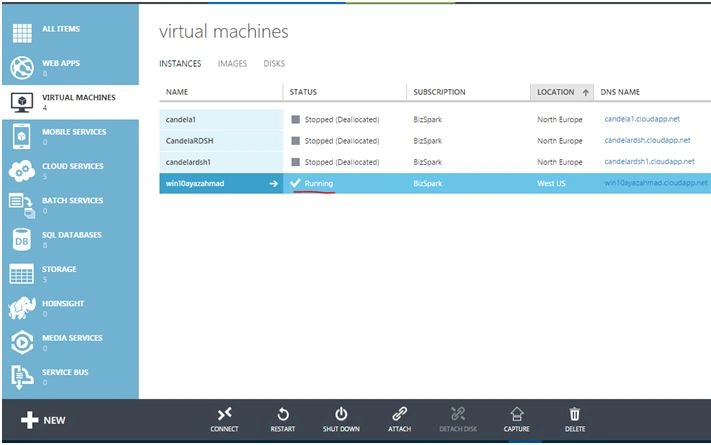The width and height of the screenshot is (711, 445).
Task: Click the Detach Disk icon
Action: pyautogui.click(x=458, y=414)
